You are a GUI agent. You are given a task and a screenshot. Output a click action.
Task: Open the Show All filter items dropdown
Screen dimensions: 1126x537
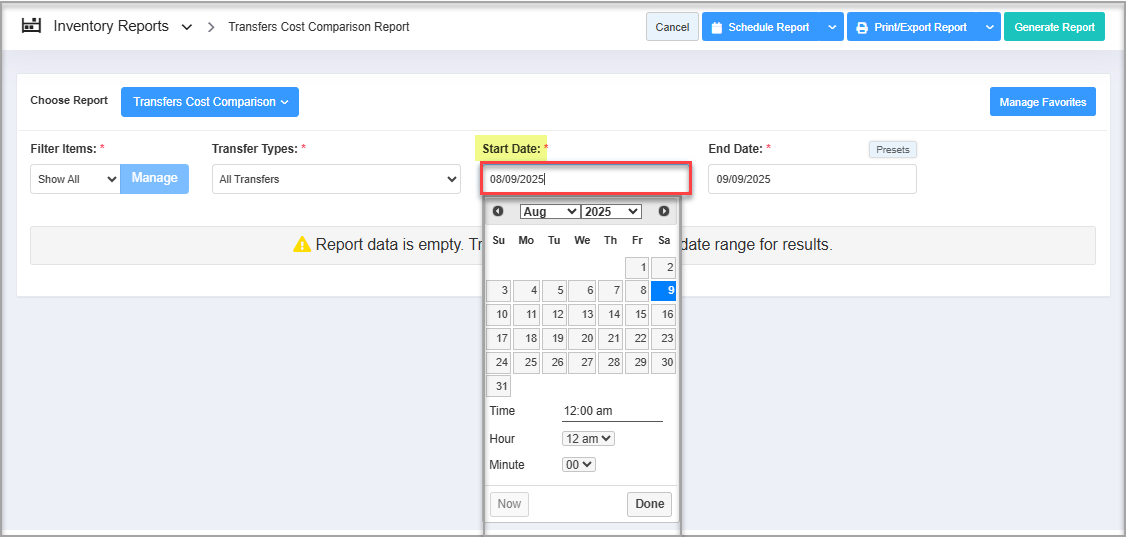tap(75, 179)
